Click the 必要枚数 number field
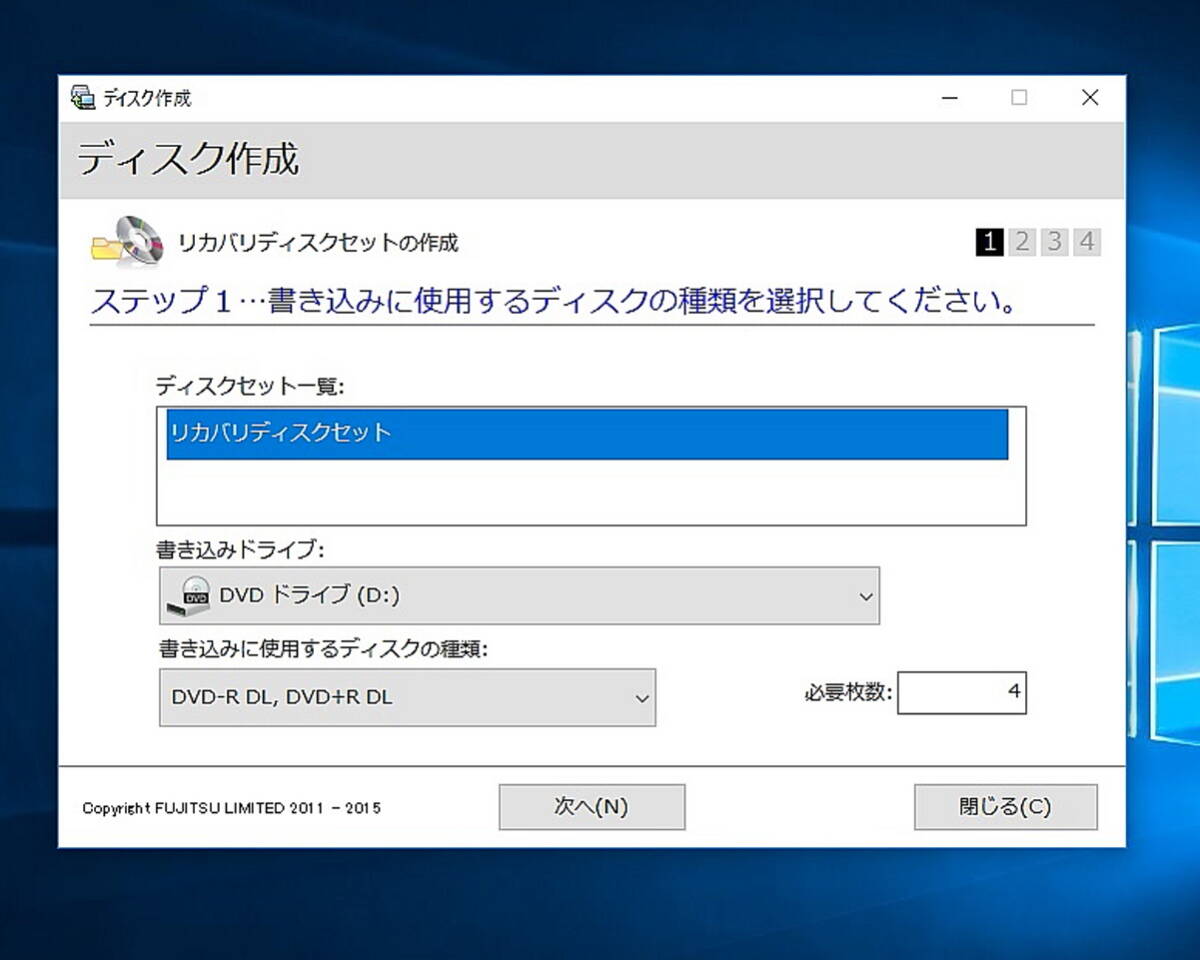 click(961, 692)
